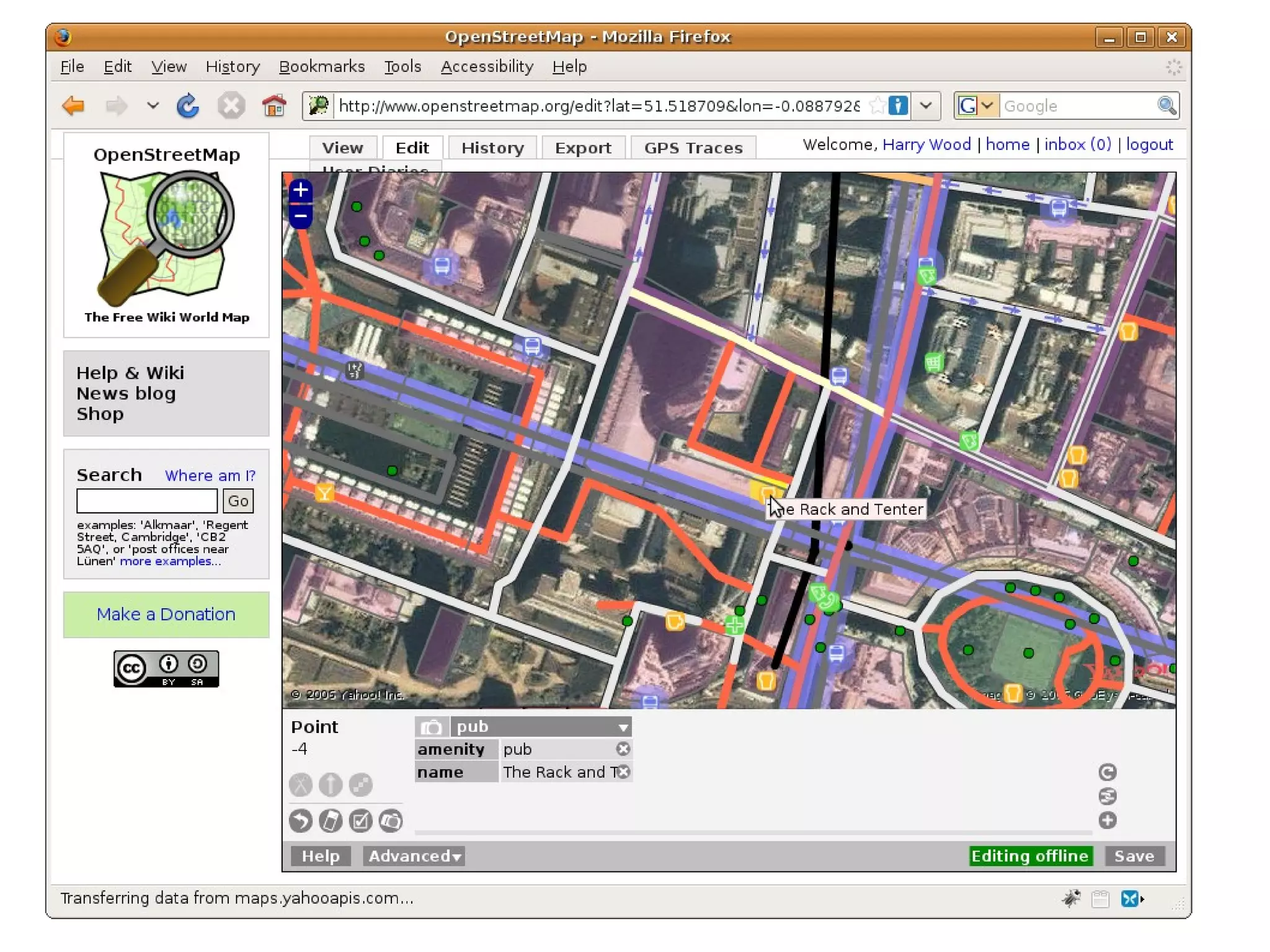Open the Make a Donation link

[166, 614]
